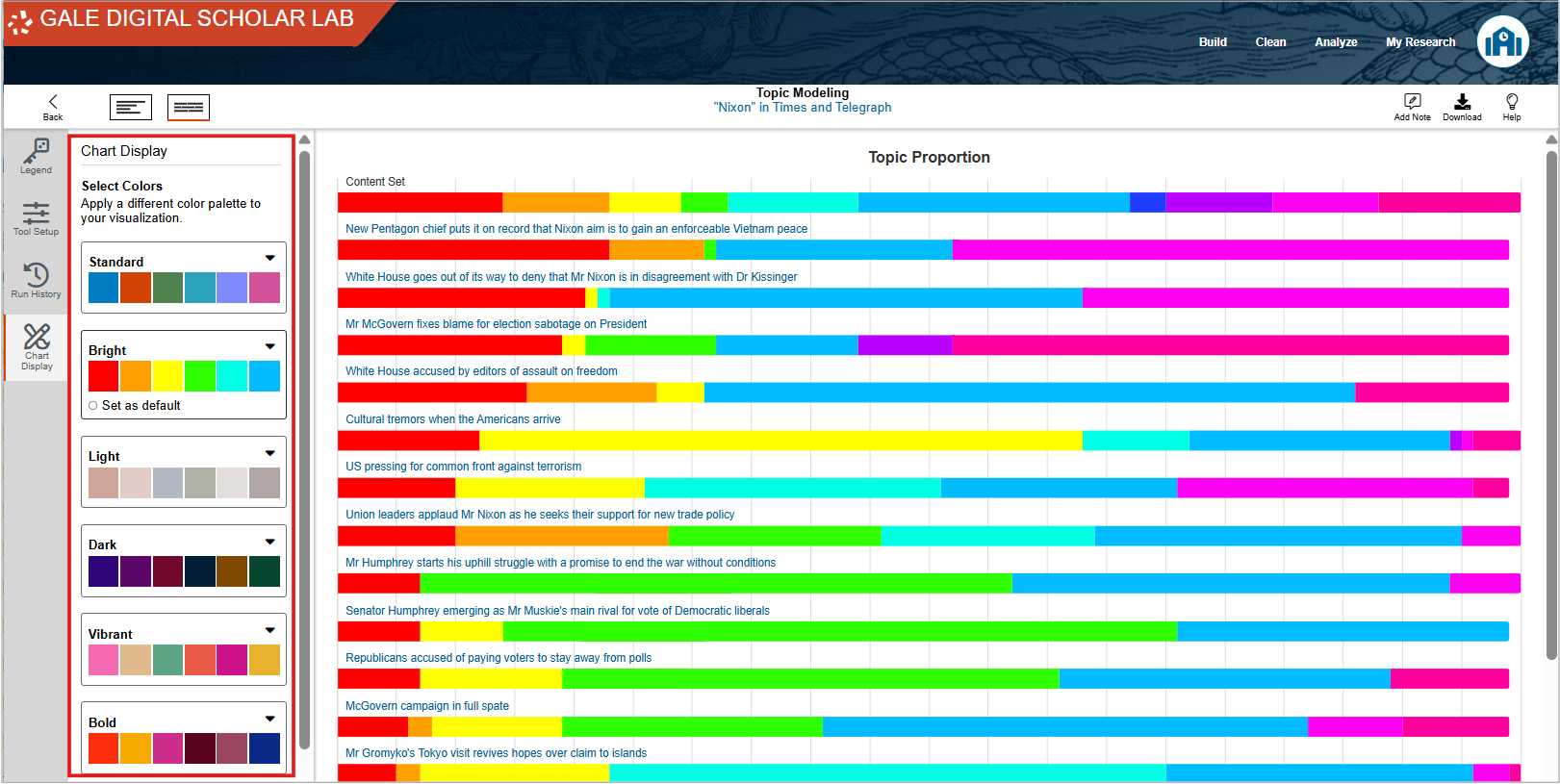Expand the Light palette dropdown arrow
This screenshot has width=1560, height=784.
270,453
